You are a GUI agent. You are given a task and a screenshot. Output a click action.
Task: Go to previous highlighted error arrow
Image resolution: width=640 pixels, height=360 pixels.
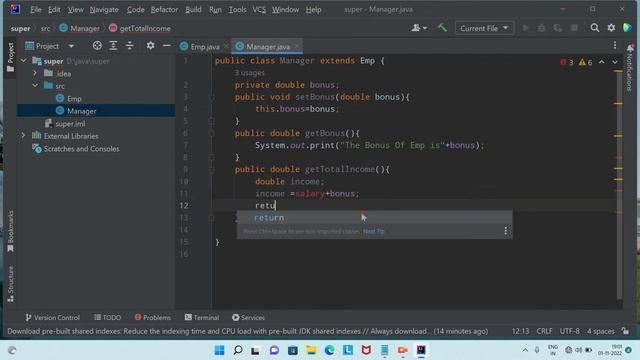[x=602, y=62]
